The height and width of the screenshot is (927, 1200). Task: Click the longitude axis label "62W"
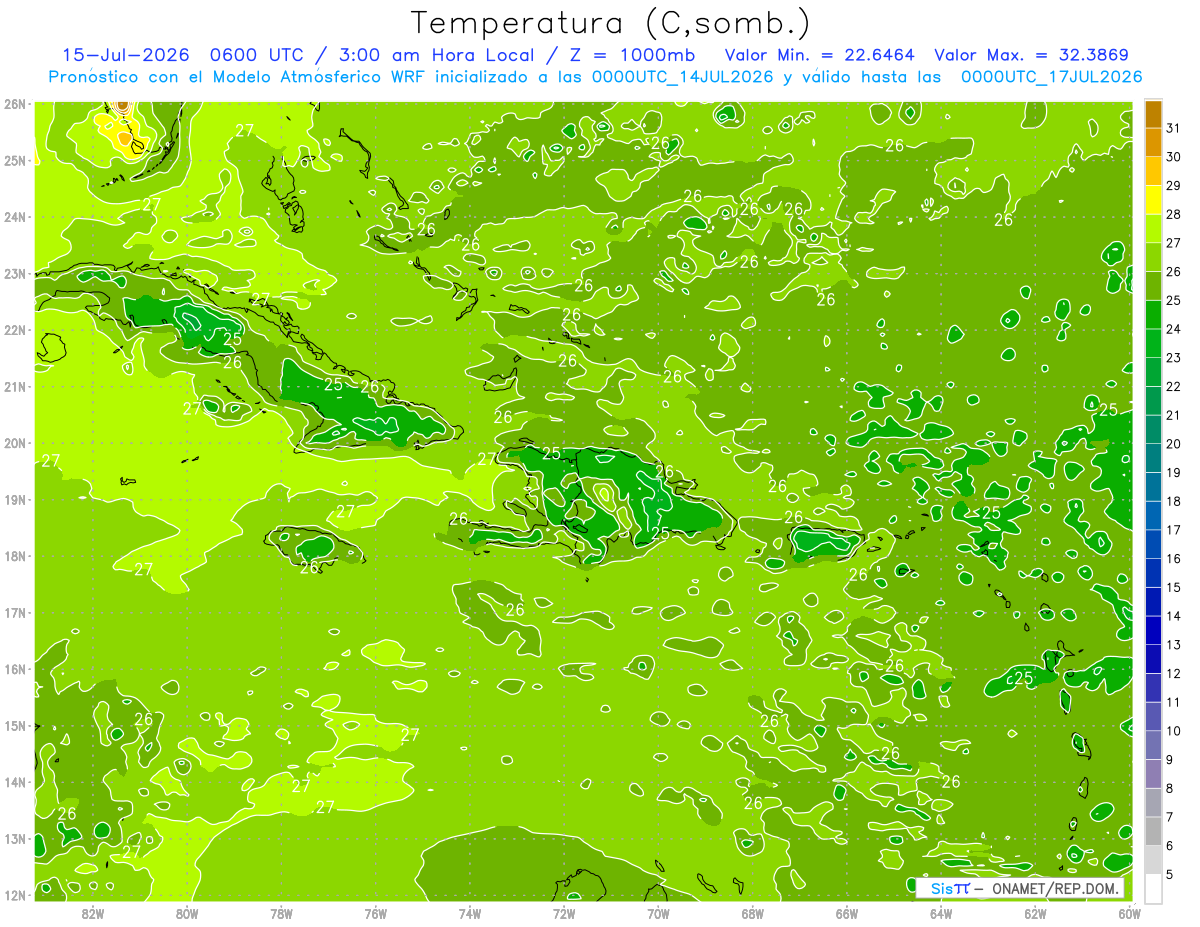[x=1036, y=913]
